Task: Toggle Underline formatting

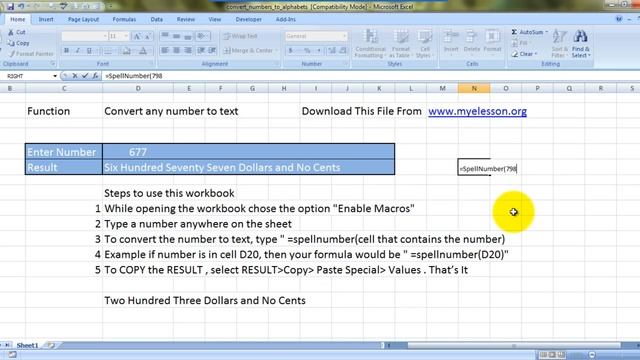Action: point(89,51)
